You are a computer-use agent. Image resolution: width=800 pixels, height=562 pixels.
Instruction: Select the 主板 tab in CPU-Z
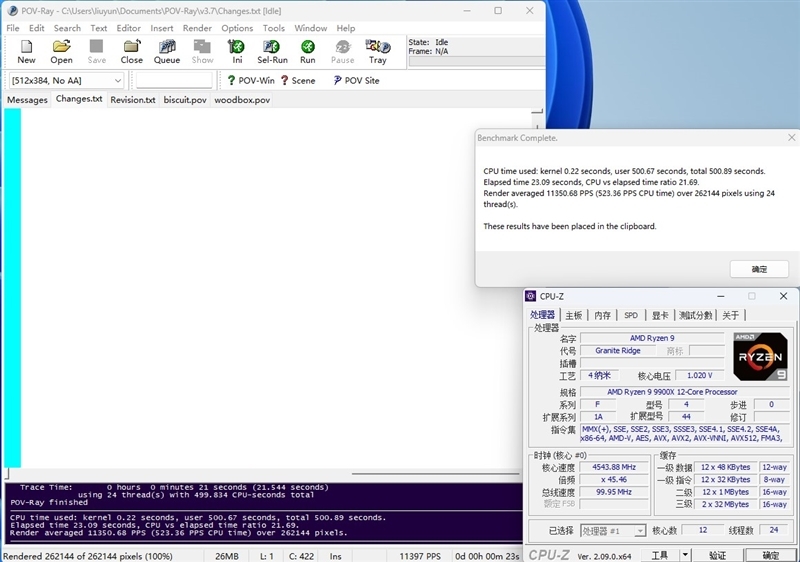coord(574,315)
